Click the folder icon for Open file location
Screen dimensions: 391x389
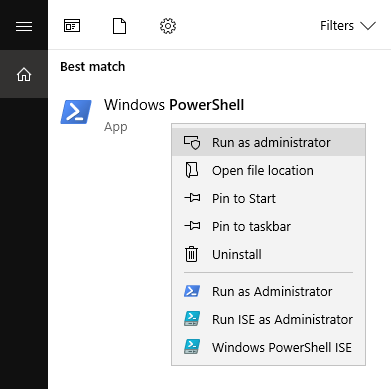pos(191,170)
